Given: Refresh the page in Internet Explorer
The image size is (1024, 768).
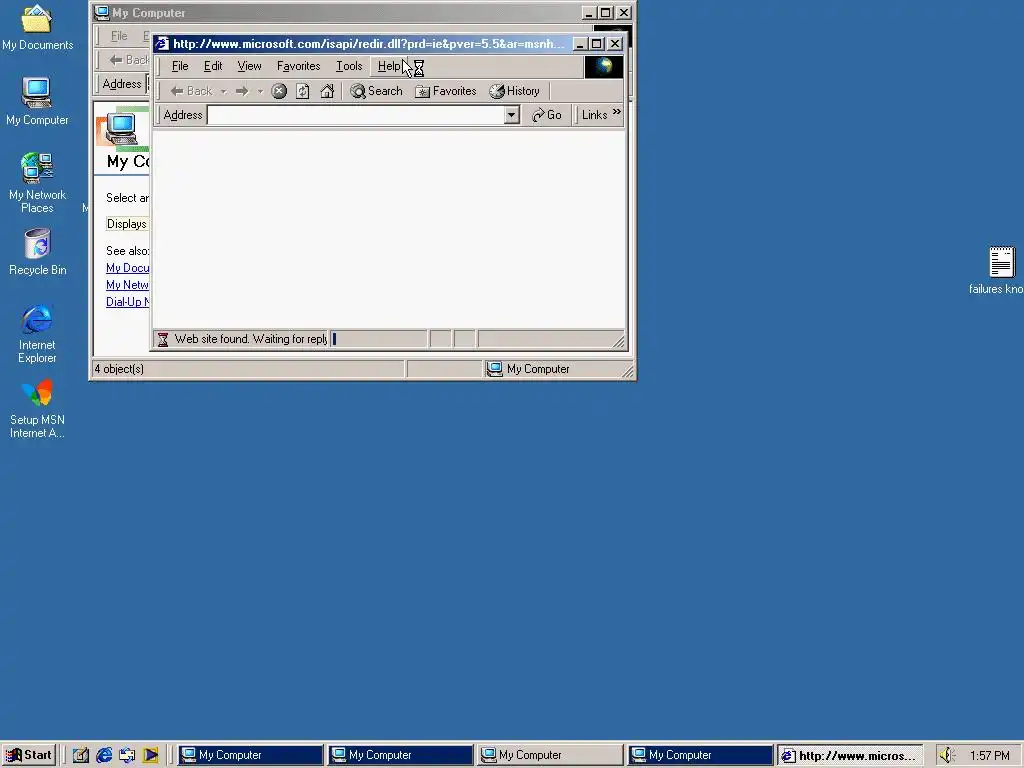Looking at the screenshot, I should coord(302,91).
